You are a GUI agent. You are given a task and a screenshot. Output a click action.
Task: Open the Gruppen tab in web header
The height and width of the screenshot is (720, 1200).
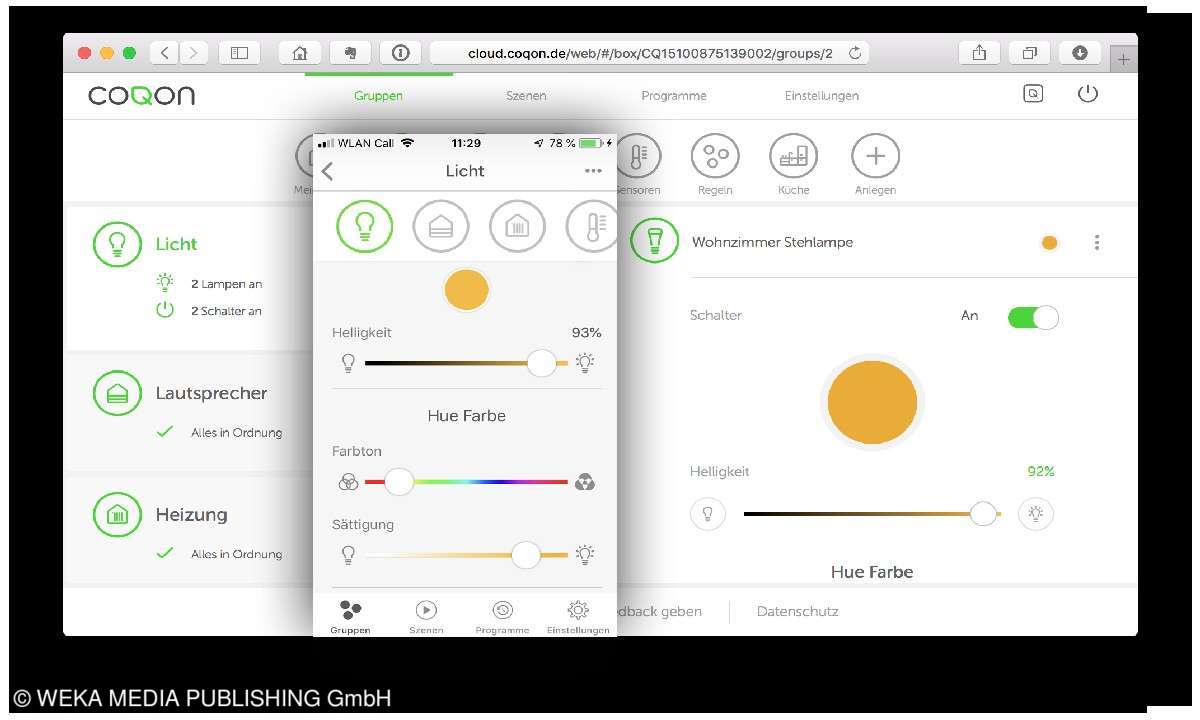tap(378, 96)
